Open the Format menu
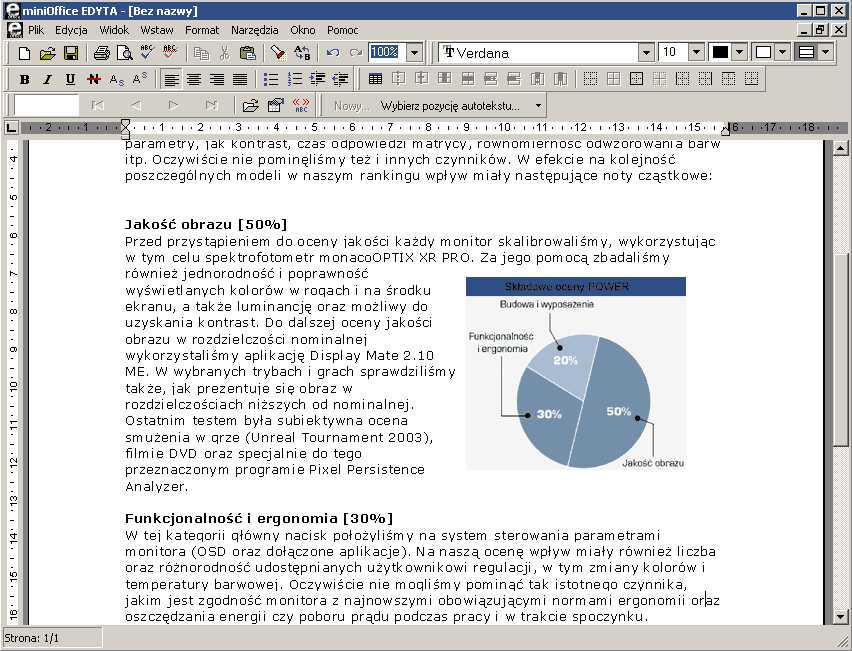The image size is (852, 651). tap(202, 30)
